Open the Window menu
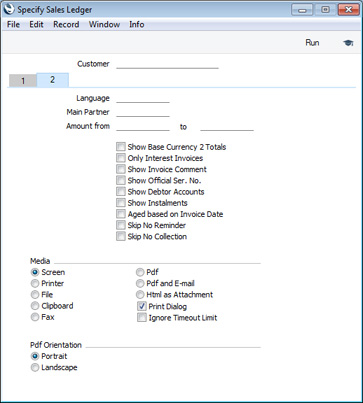The height and width of the screenshot is (403, 363). (104, 24)
